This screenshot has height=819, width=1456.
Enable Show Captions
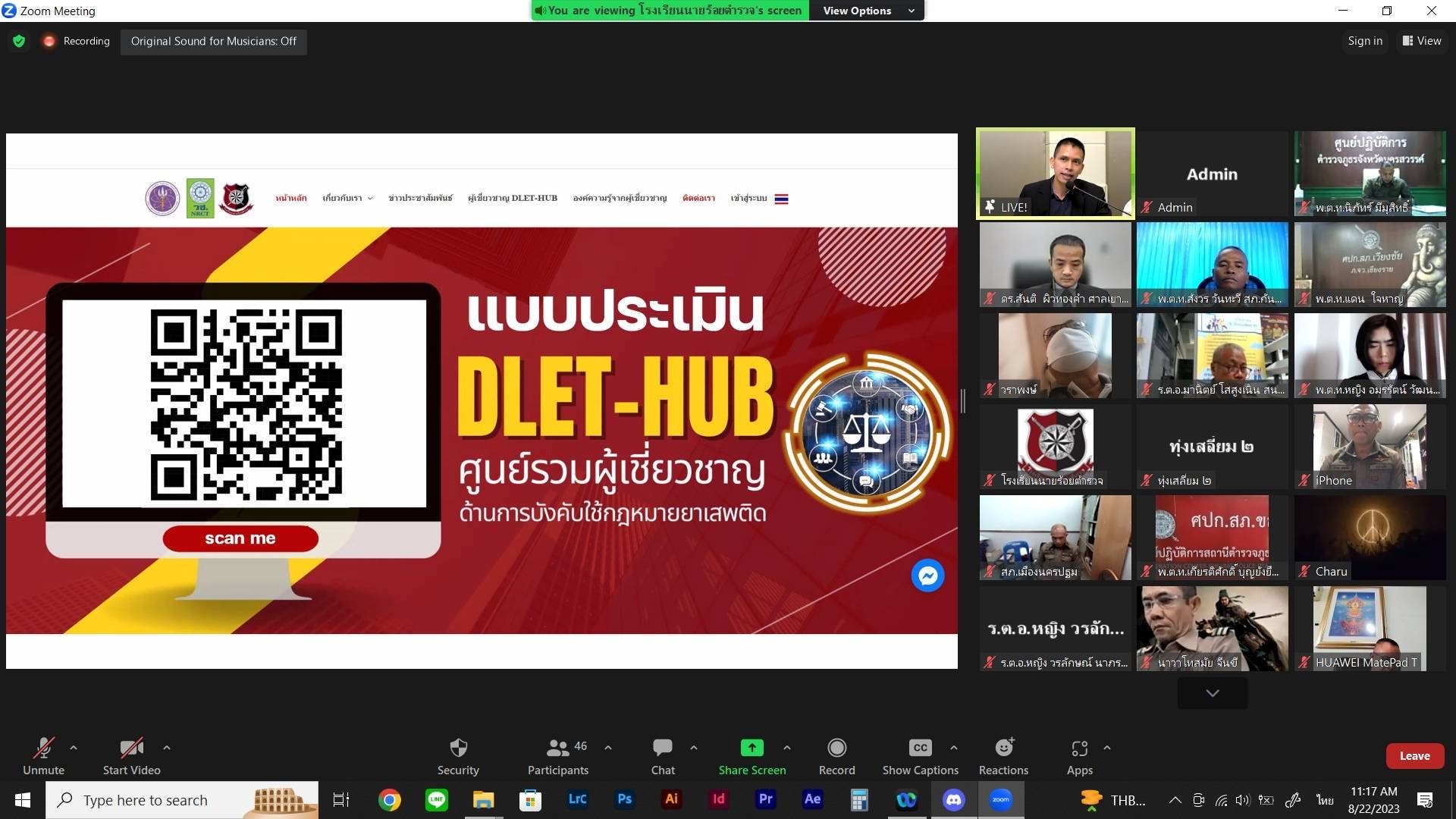[x=920, y=748]
